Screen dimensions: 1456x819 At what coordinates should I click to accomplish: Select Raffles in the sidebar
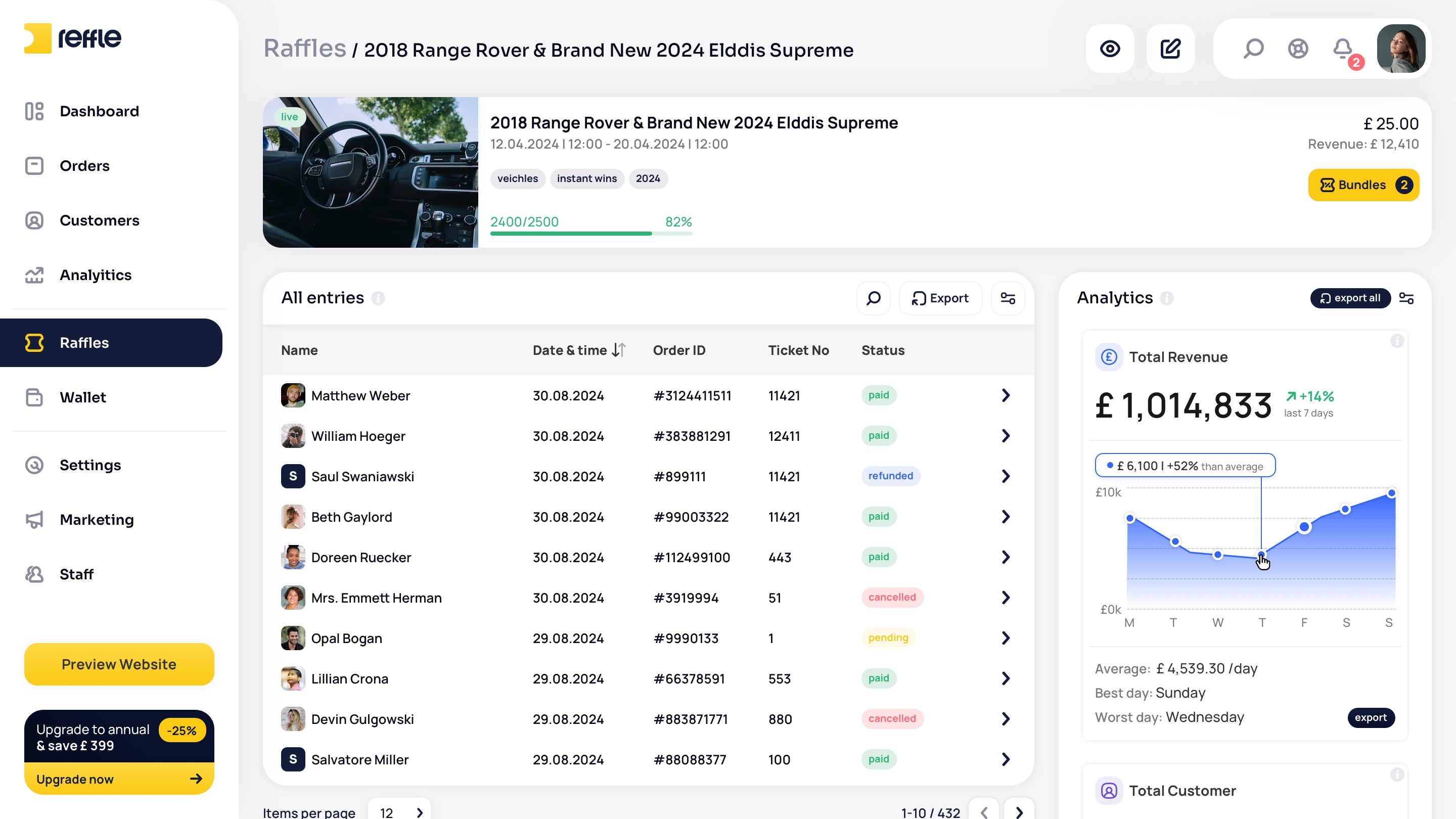click(111, 343)
